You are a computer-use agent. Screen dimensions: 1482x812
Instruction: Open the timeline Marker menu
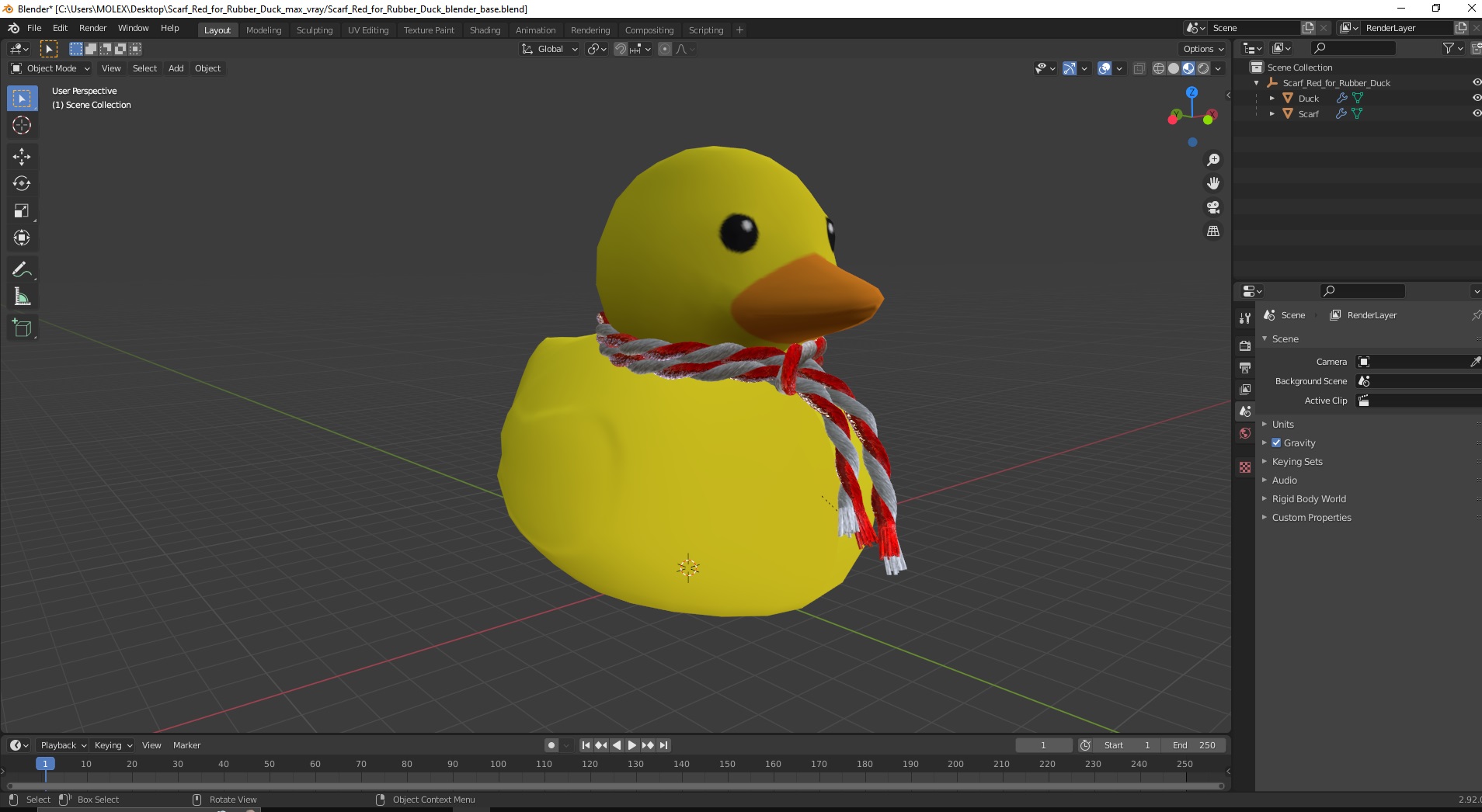(186, 745)
